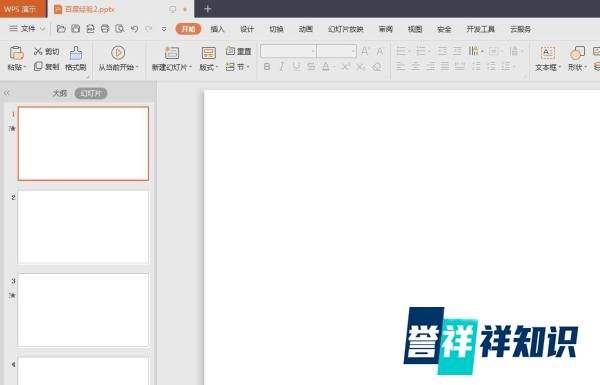The height and width of the screenshot is (385, 600).
Task: Toggle Underline formatting
Action: coord(296,67)
